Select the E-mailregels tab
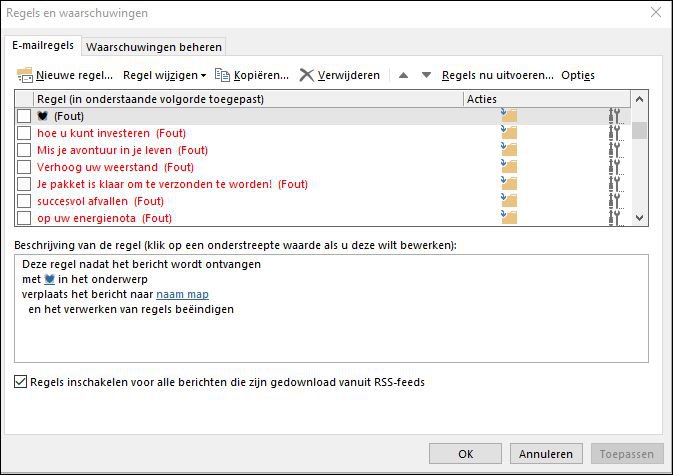This screenshot has height=475, width=673. (x=44, y=45)
